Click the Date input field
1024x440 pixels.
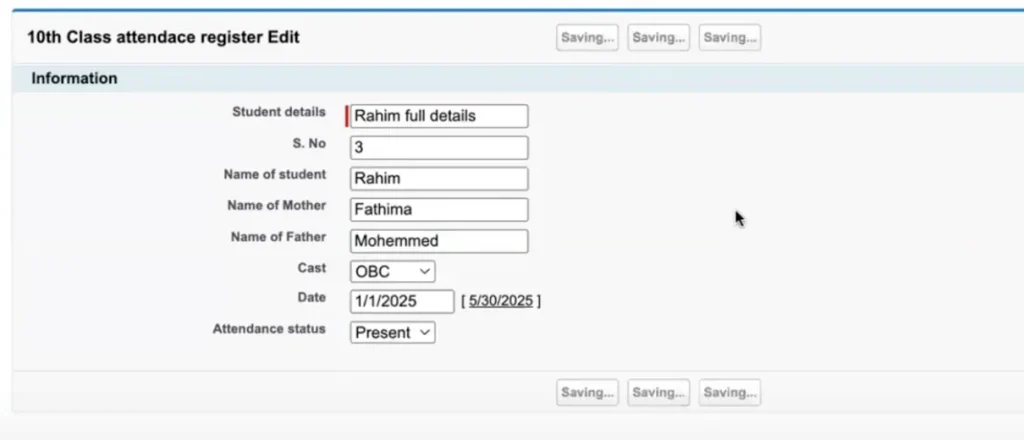point(402,302)
